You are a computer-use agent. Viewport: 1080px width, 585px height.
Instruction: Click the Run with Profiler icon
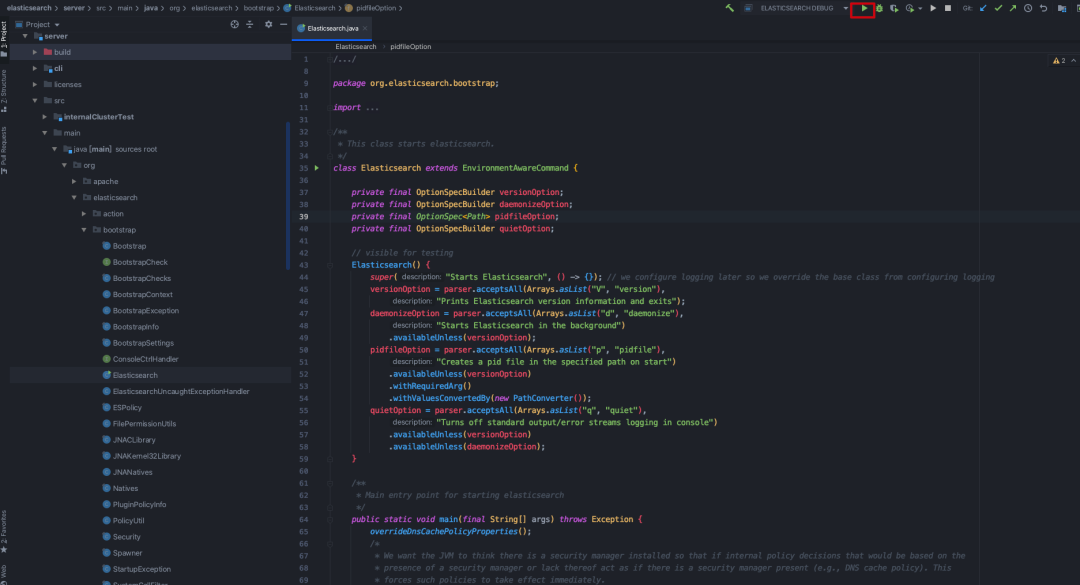(910, 8)
